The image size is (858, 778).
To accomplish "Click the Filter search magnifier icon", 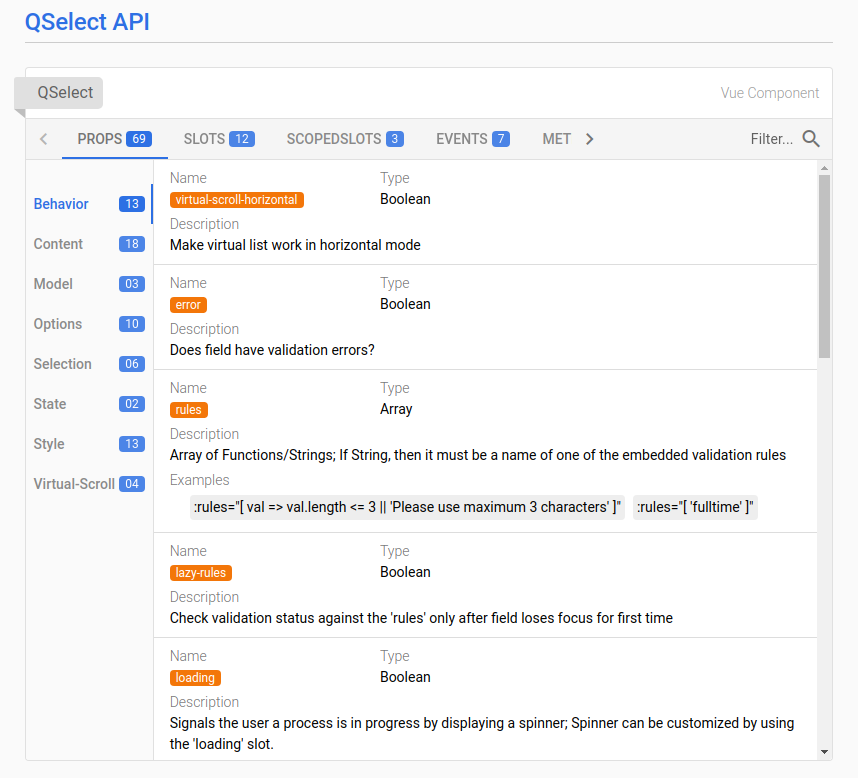I will click(x=810, y=139).
